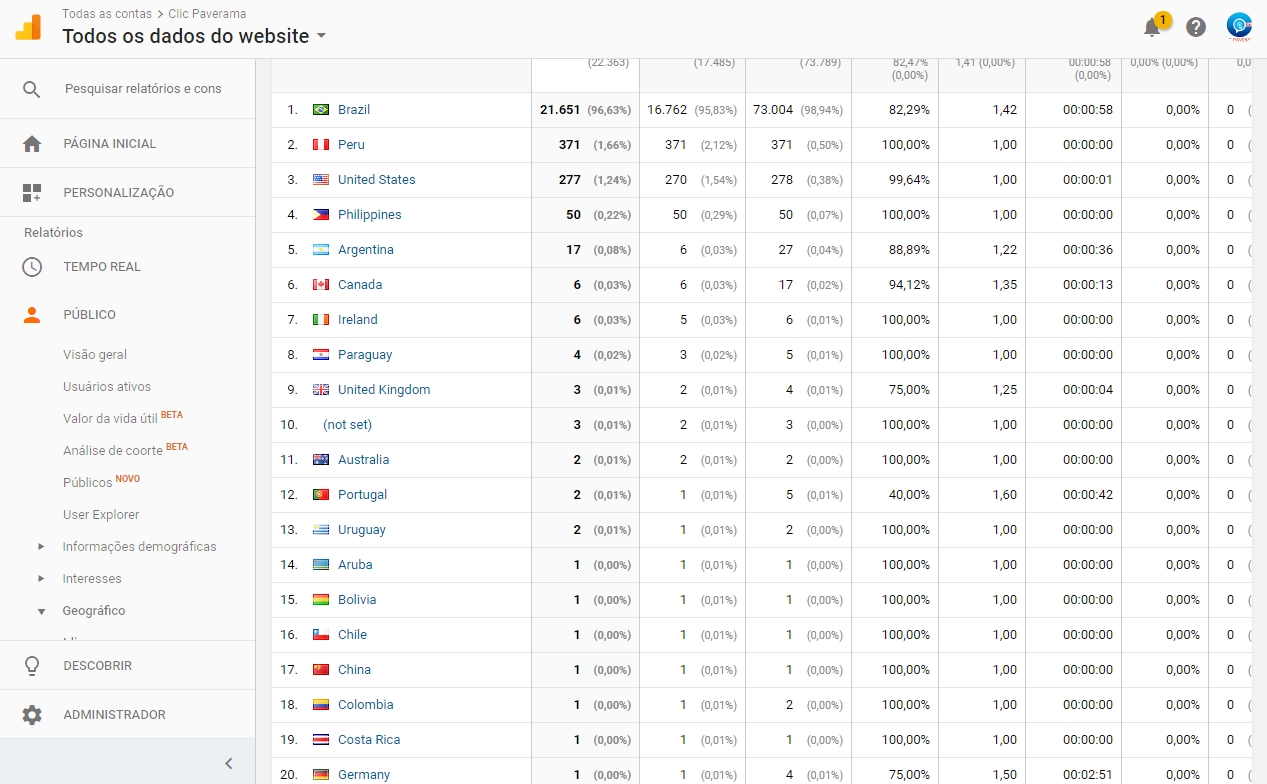Click the Pesquisar relatórios search field
This screenshot has width=1267, height=784.
(x=143, y=89)
